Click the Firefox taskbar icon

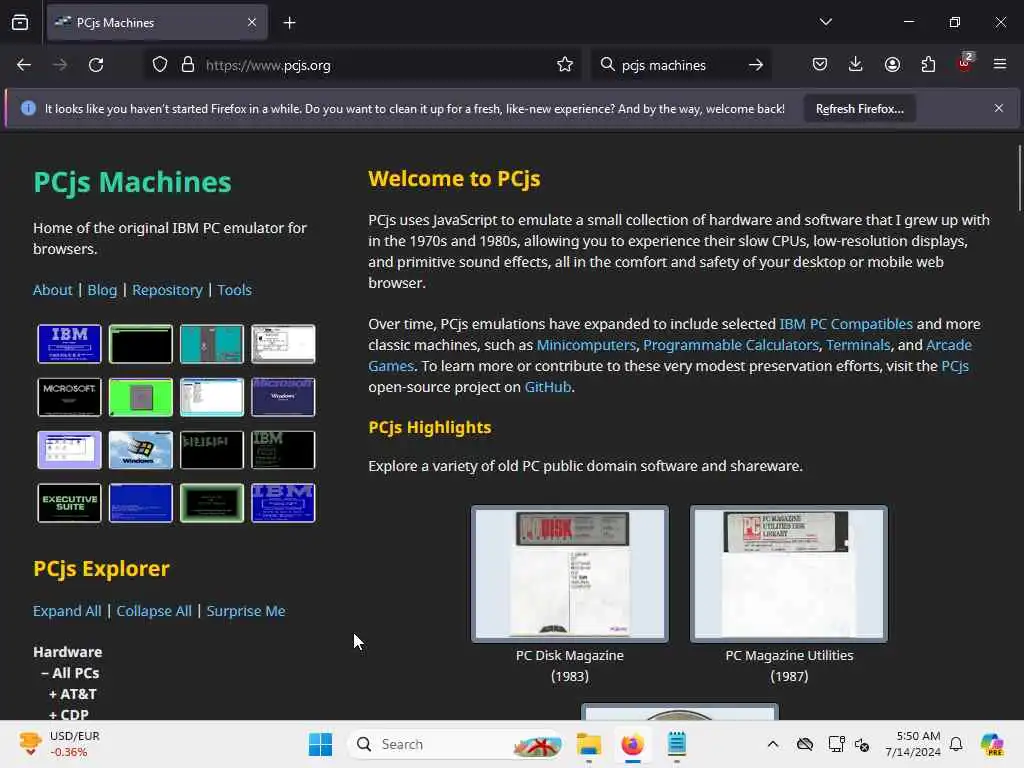coord(632,744)
